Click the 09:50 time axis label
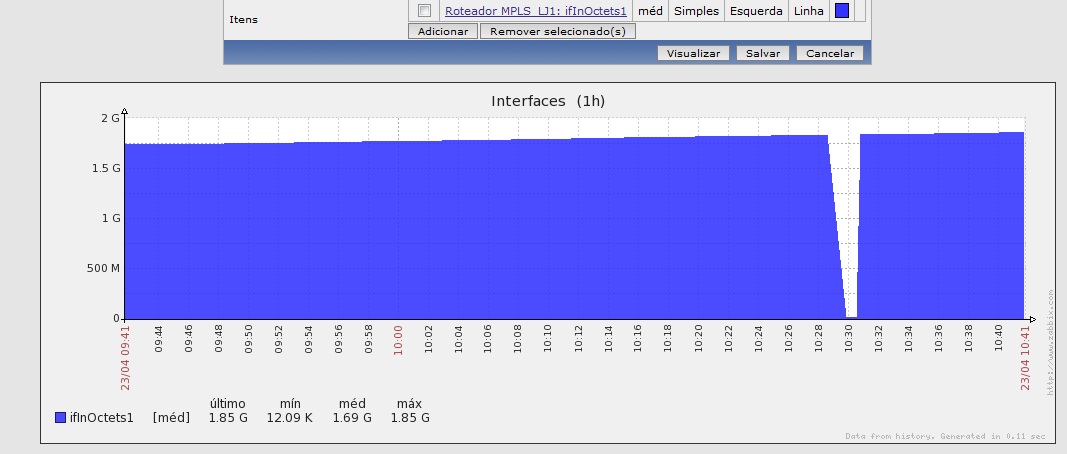The width and height of the screenshot is (1067, 454). tap(248, 338)
